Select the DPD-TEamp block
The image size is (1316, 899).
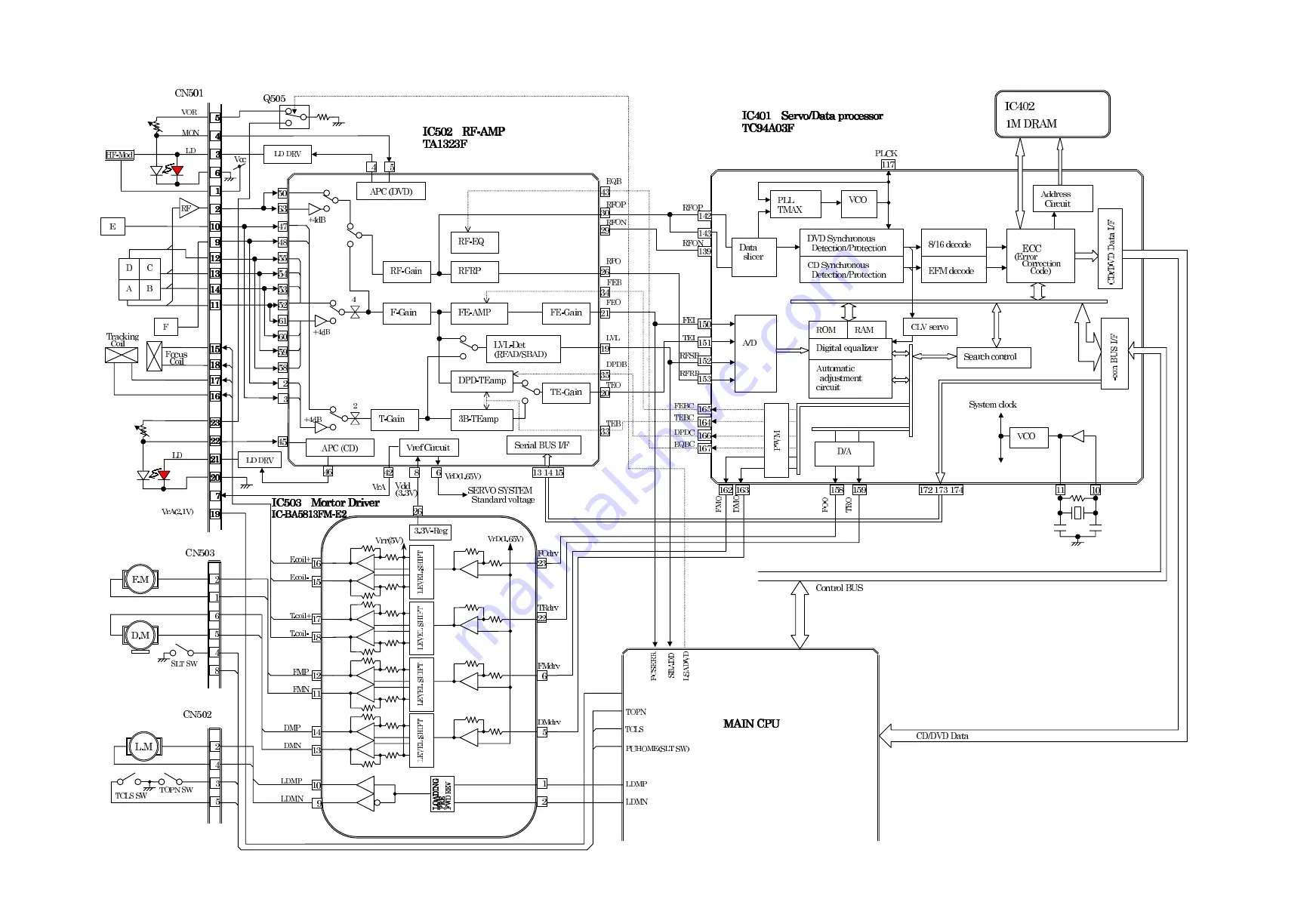pyautogui.click(x=482, y=380)
